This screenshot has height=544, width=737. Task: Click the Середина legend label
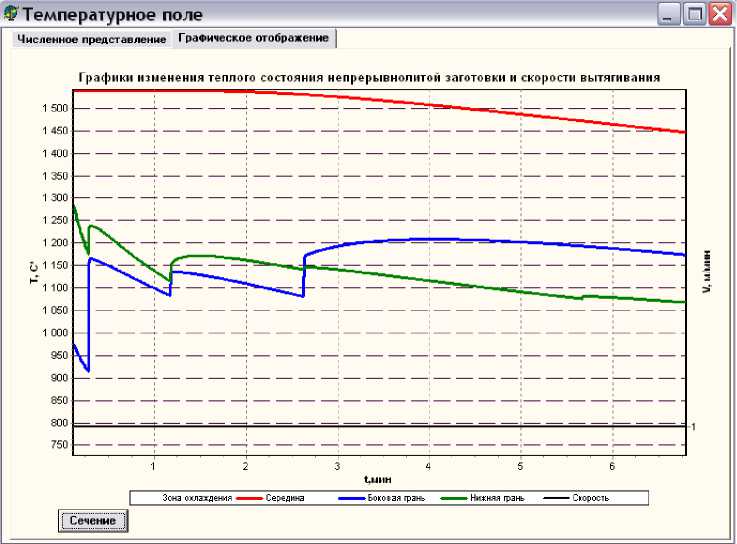[285, 498]
